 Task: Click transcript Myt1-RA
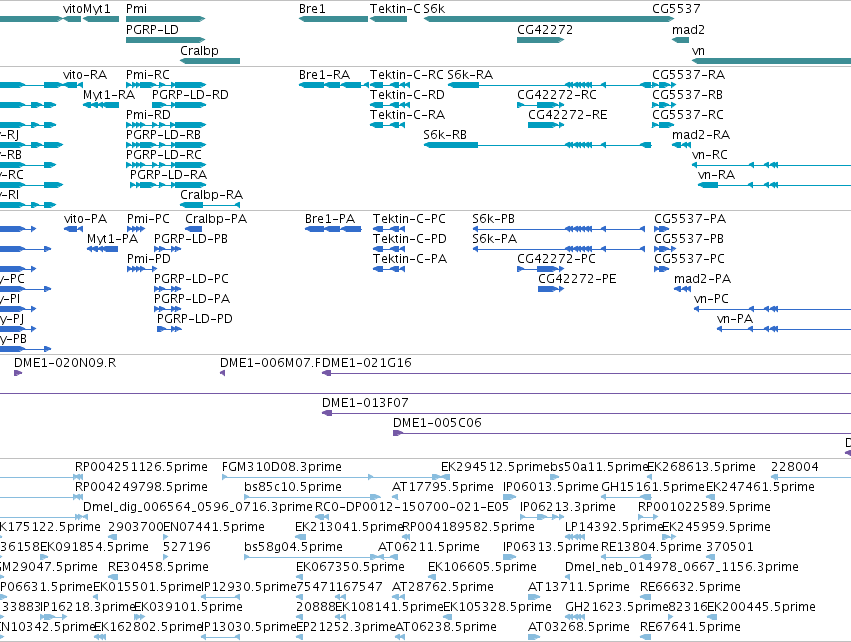coord(109,94)
